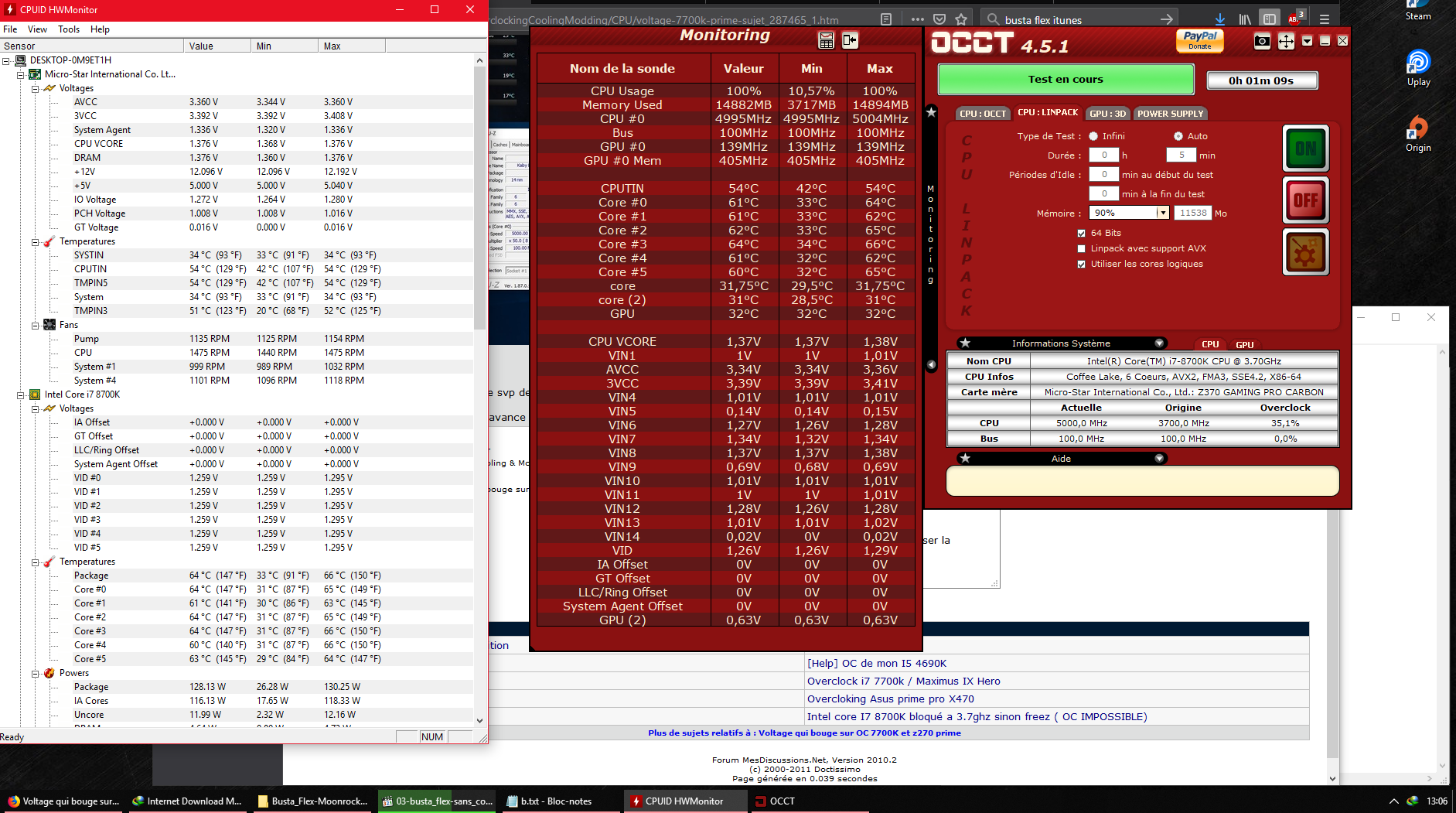Collapse the Aide section arrow
The image size is (1456, 813).
pos(1159,459)
